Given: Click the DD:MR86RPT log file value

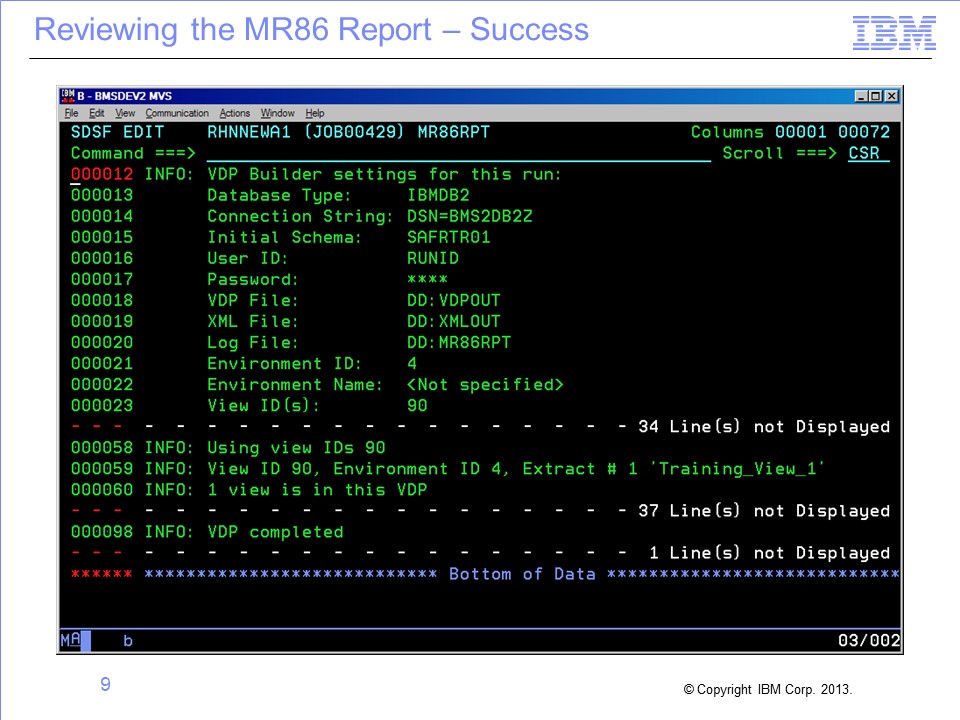Looking at the screenshot, I should (459, 342).
